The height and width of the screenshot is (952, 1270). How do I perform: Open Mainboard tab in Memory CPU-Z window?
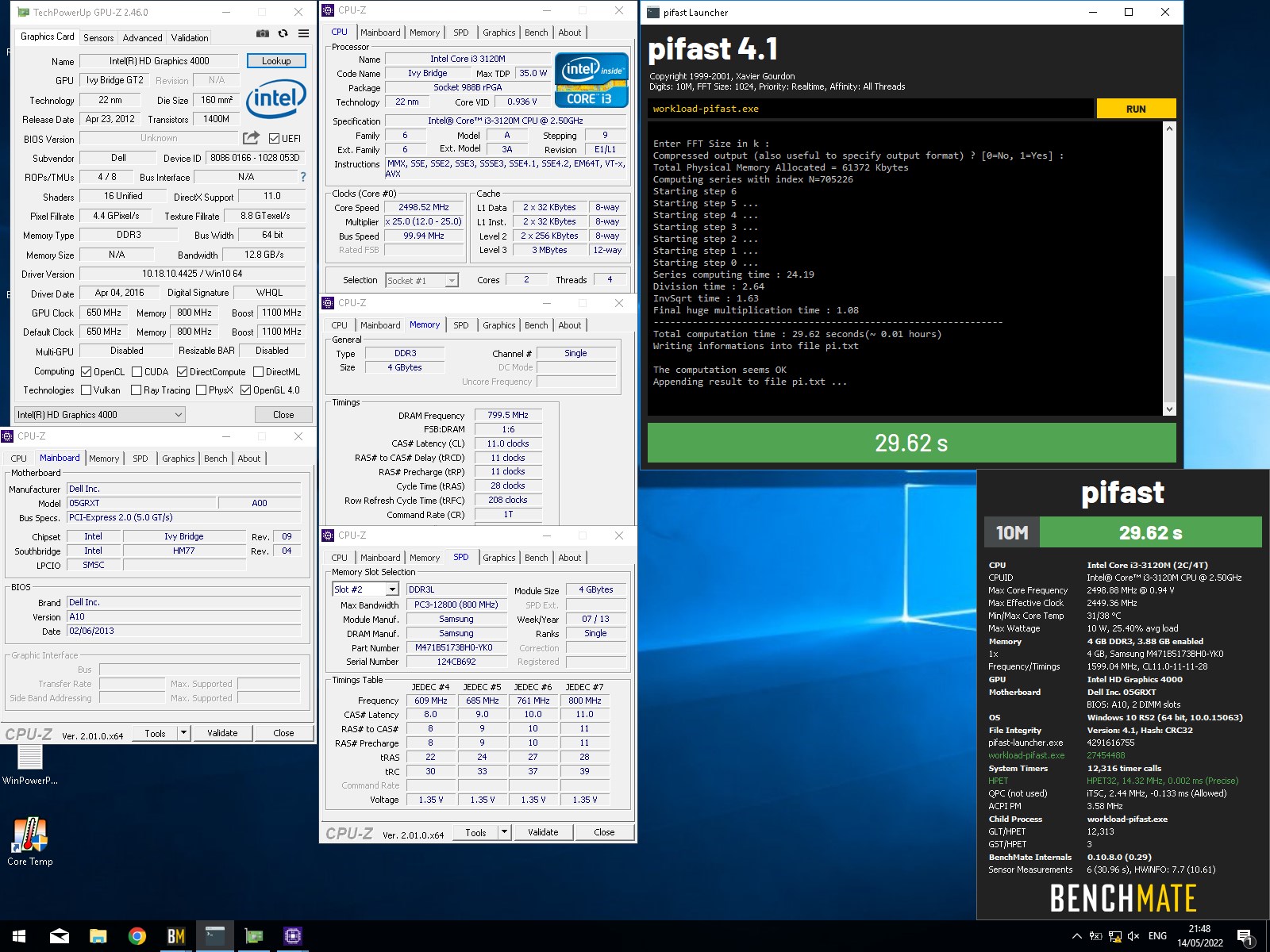pos(380,325)
